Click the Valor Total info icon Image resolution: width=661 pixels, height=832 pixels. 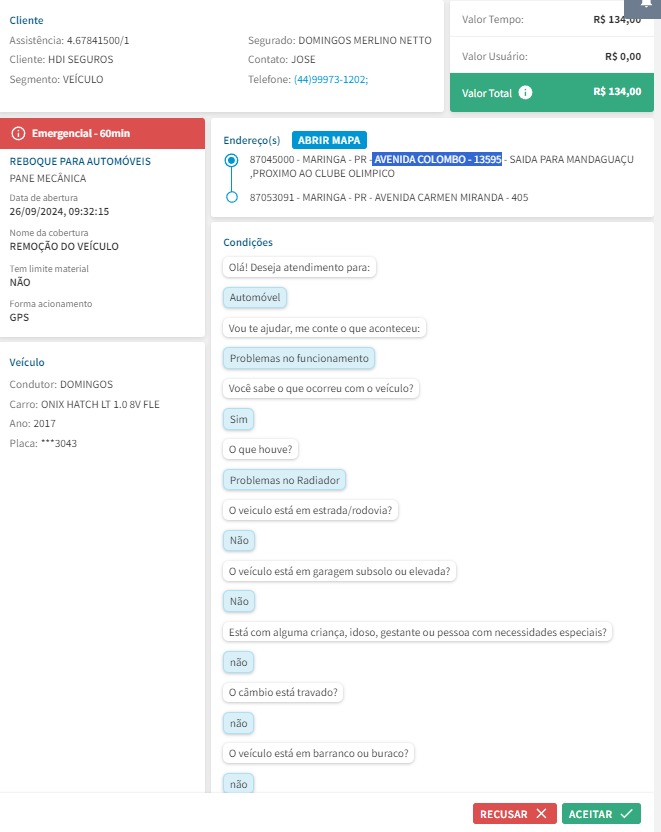point(526,93)
